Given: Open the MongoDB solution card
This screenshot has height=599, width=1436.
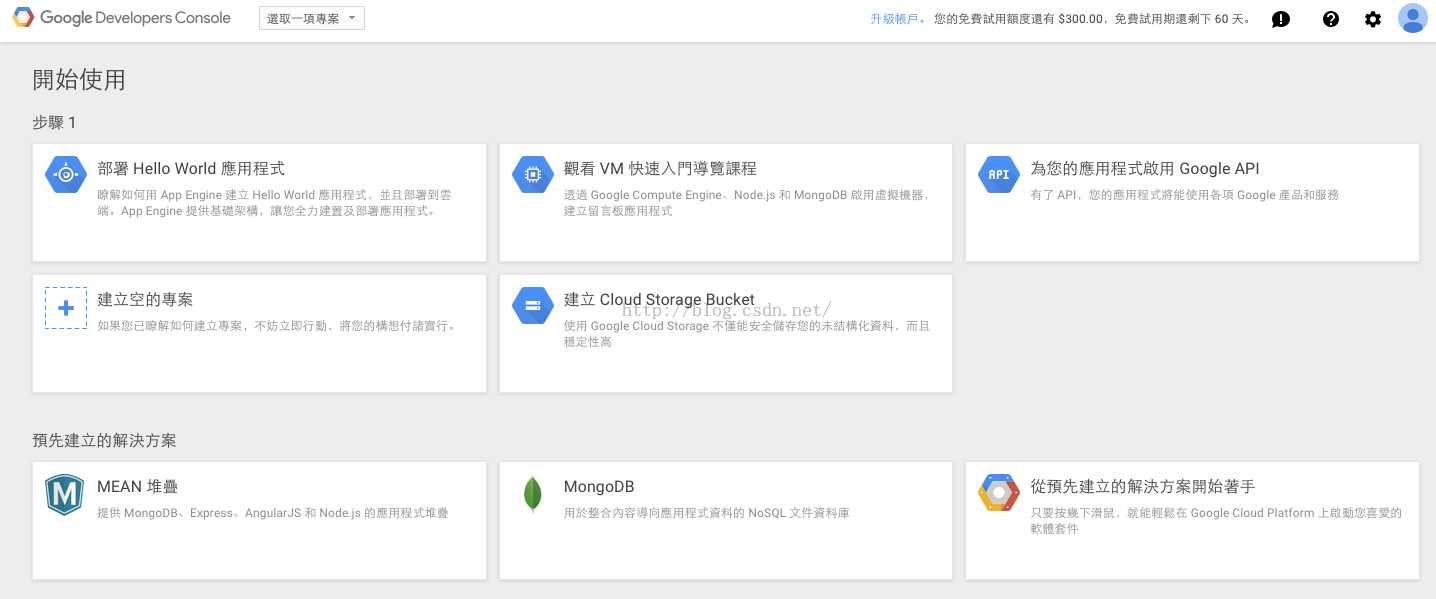Looking at the screenshot, I should pyautogui.click(x=726, y=520).
